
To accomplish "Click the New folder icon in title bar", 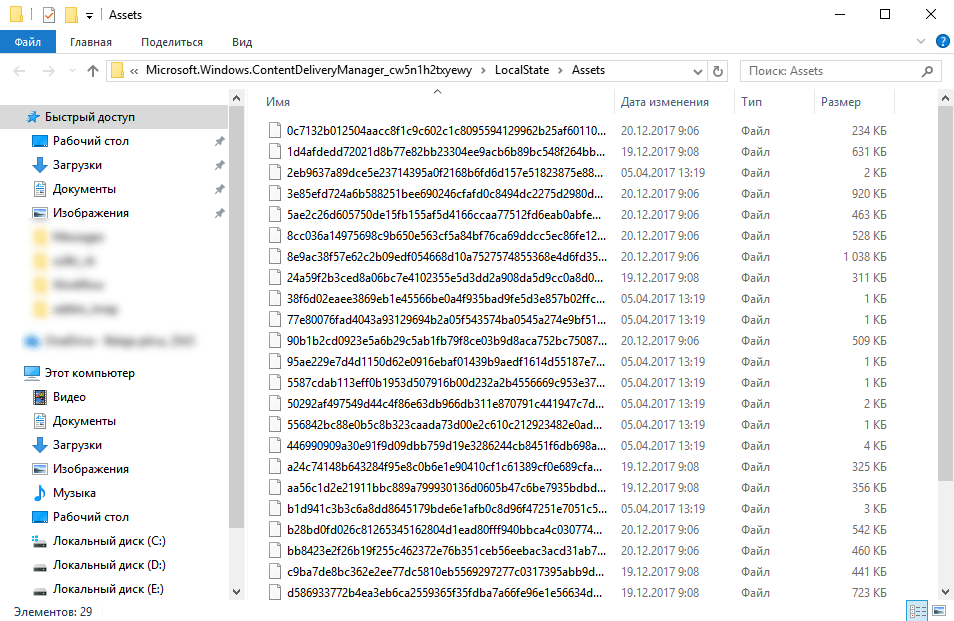I will pos(71,15).
